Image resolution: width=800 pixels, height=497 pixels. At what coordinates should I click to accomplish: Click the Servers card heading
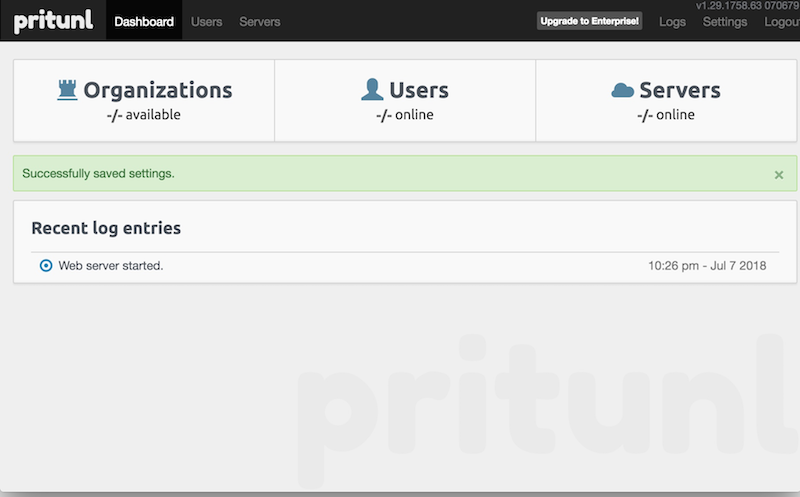pyautogui.click(x=680, y=90)
